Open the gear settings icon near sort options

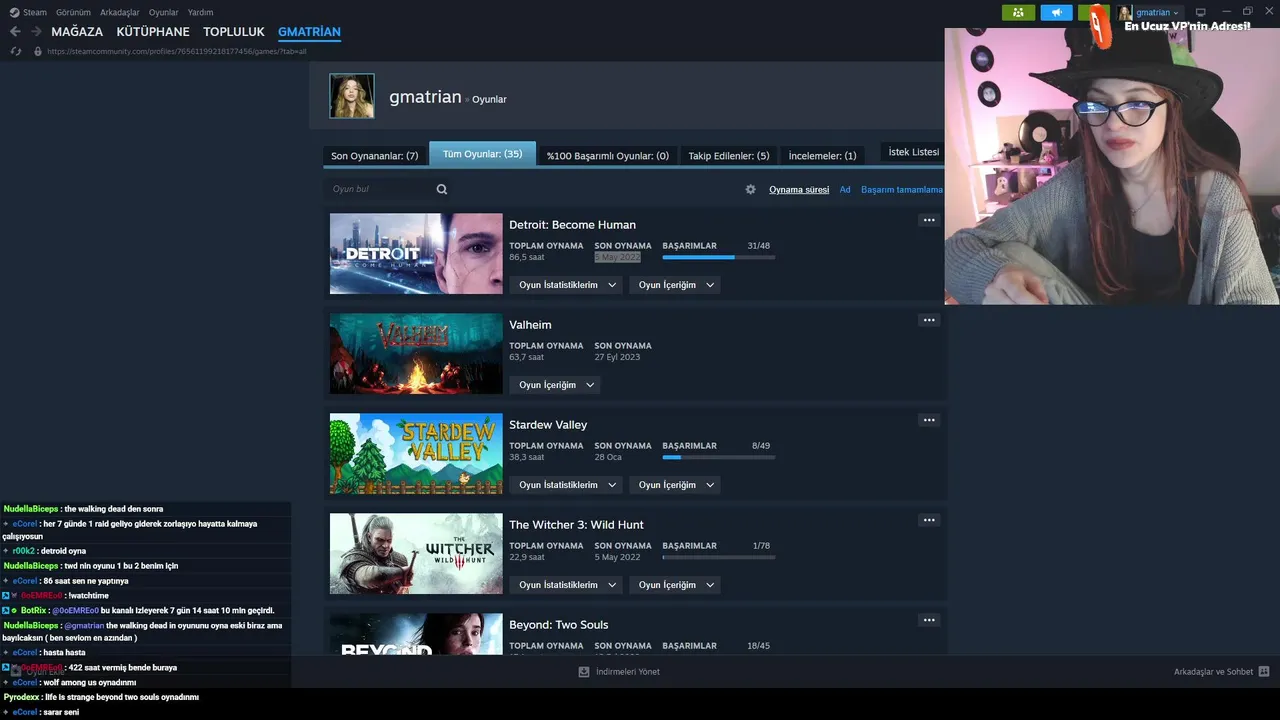[751, 189]
